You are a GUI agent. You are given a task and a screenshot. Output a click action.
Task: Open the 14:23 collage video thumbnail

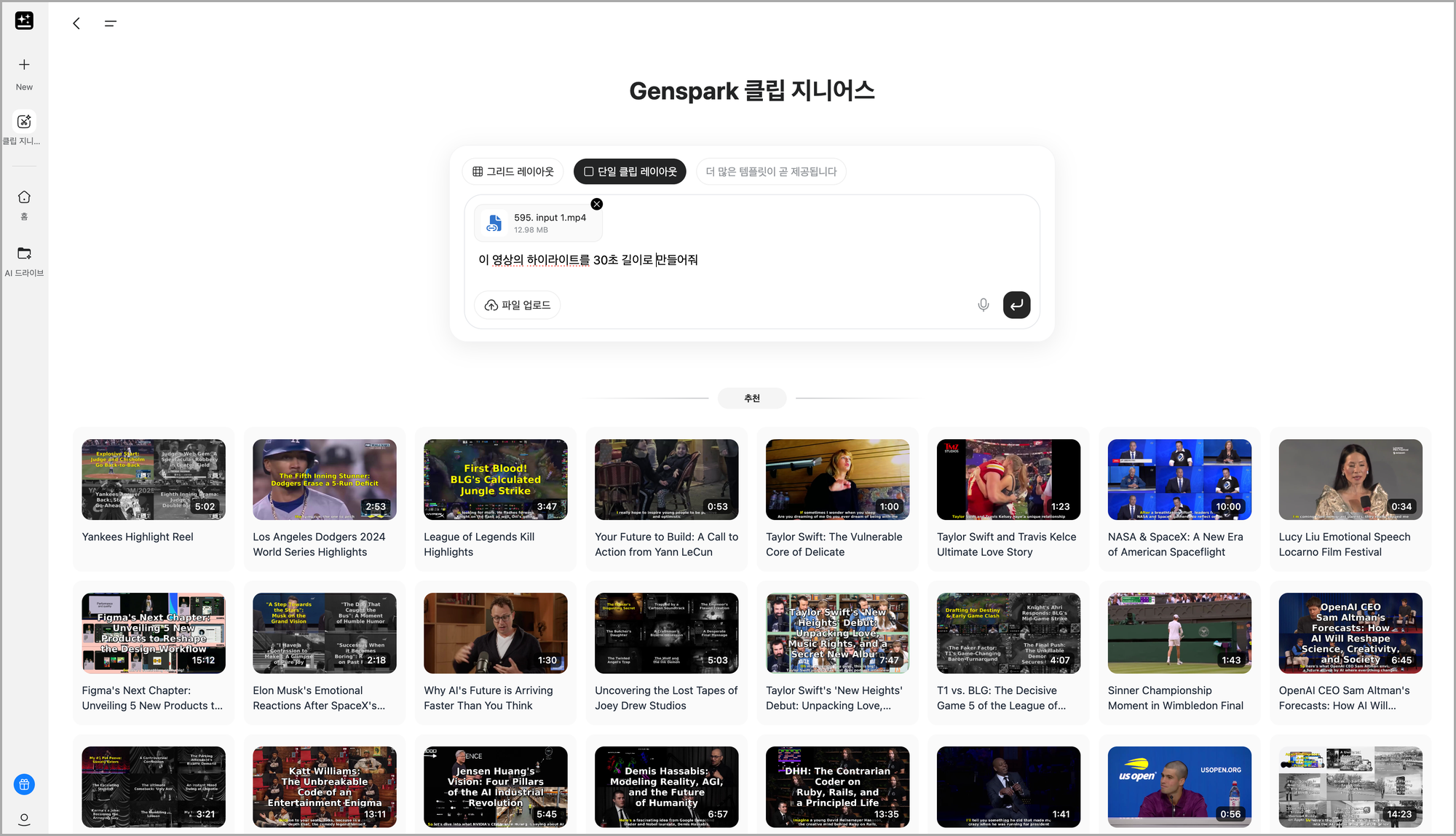tap(1351, 786)
